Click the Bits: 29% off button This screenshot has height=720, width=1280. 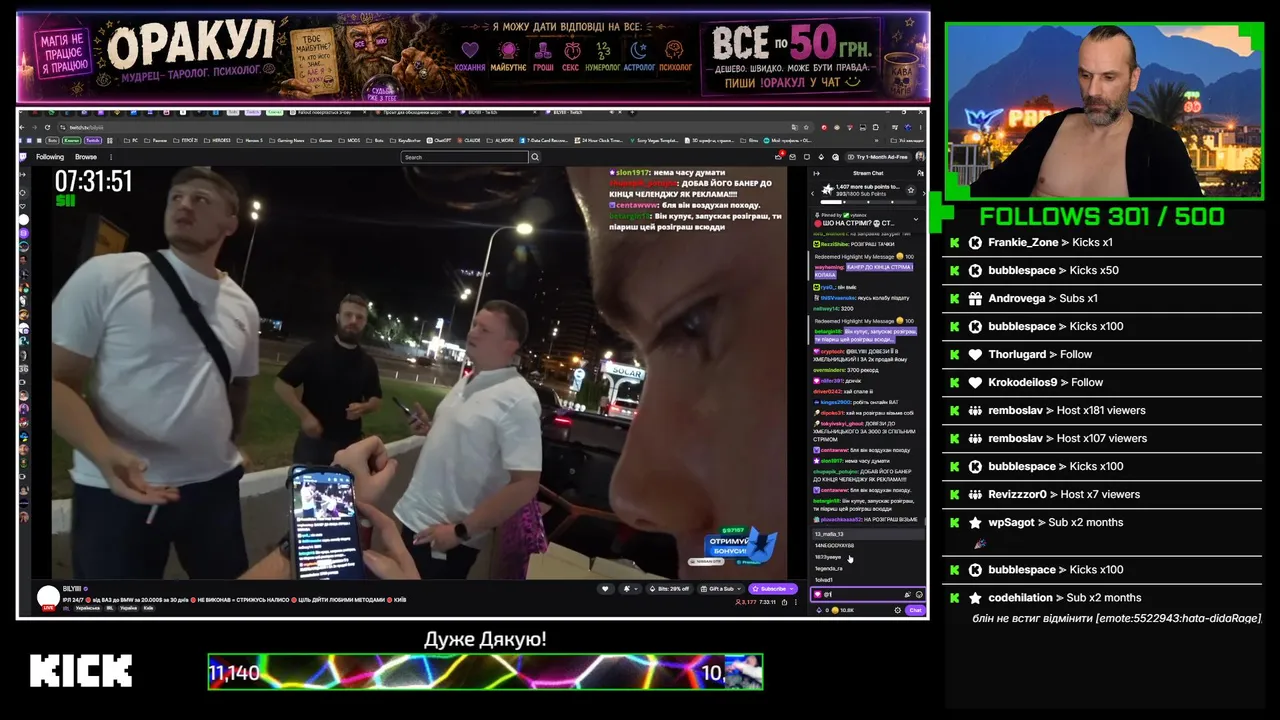point(669,589)
